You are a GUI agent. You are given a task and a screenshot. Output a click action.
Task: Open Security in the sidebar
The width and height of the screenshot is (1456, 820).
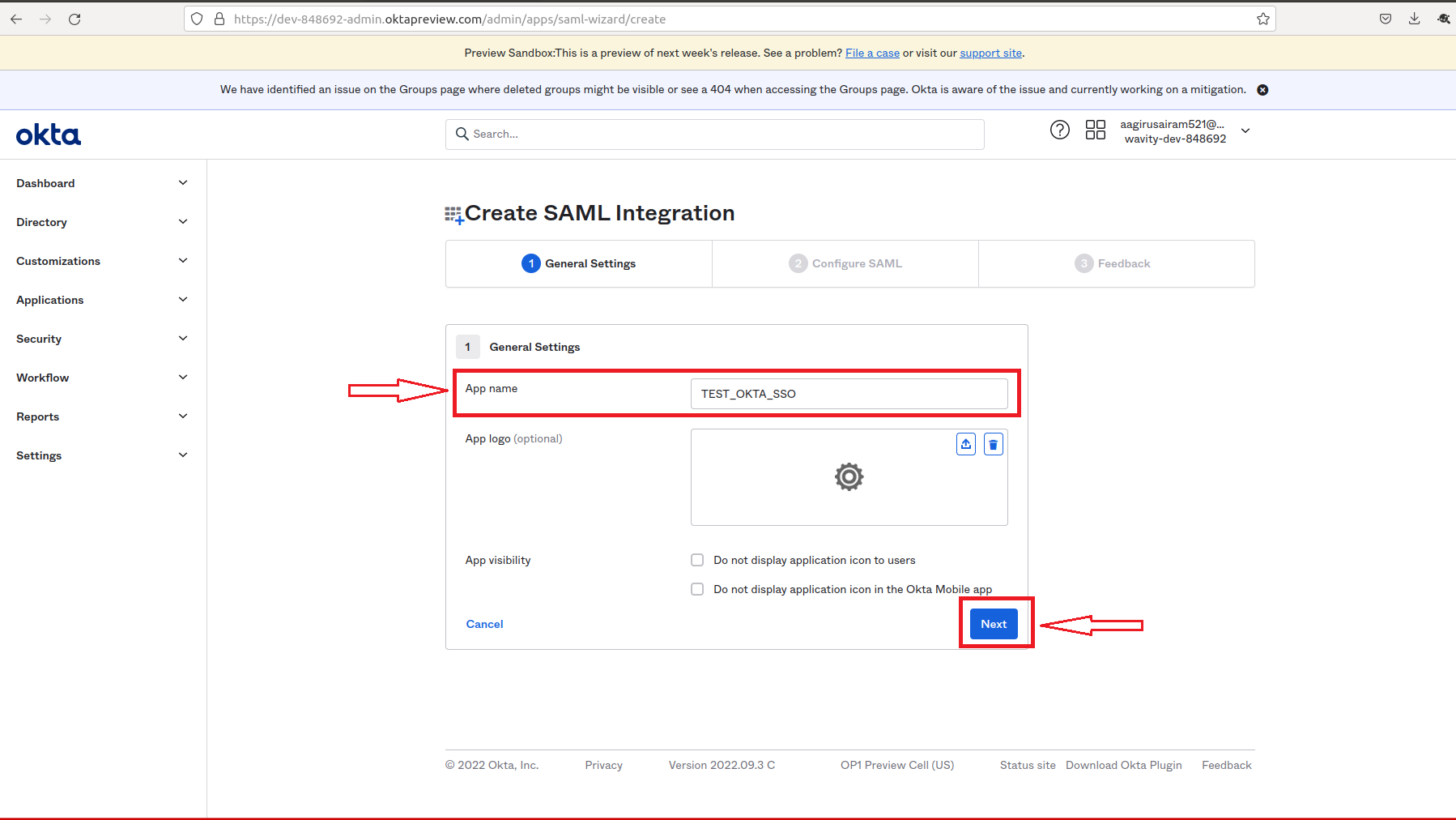coord(39,339)
